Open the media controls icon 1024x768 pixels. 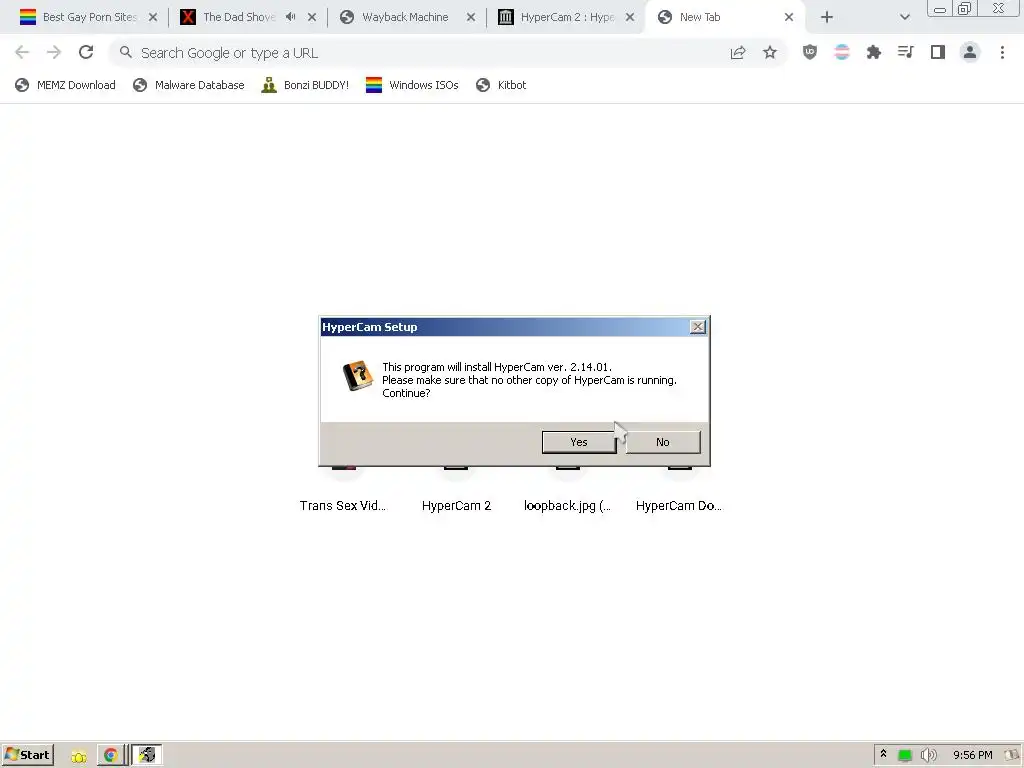[906, 52]
